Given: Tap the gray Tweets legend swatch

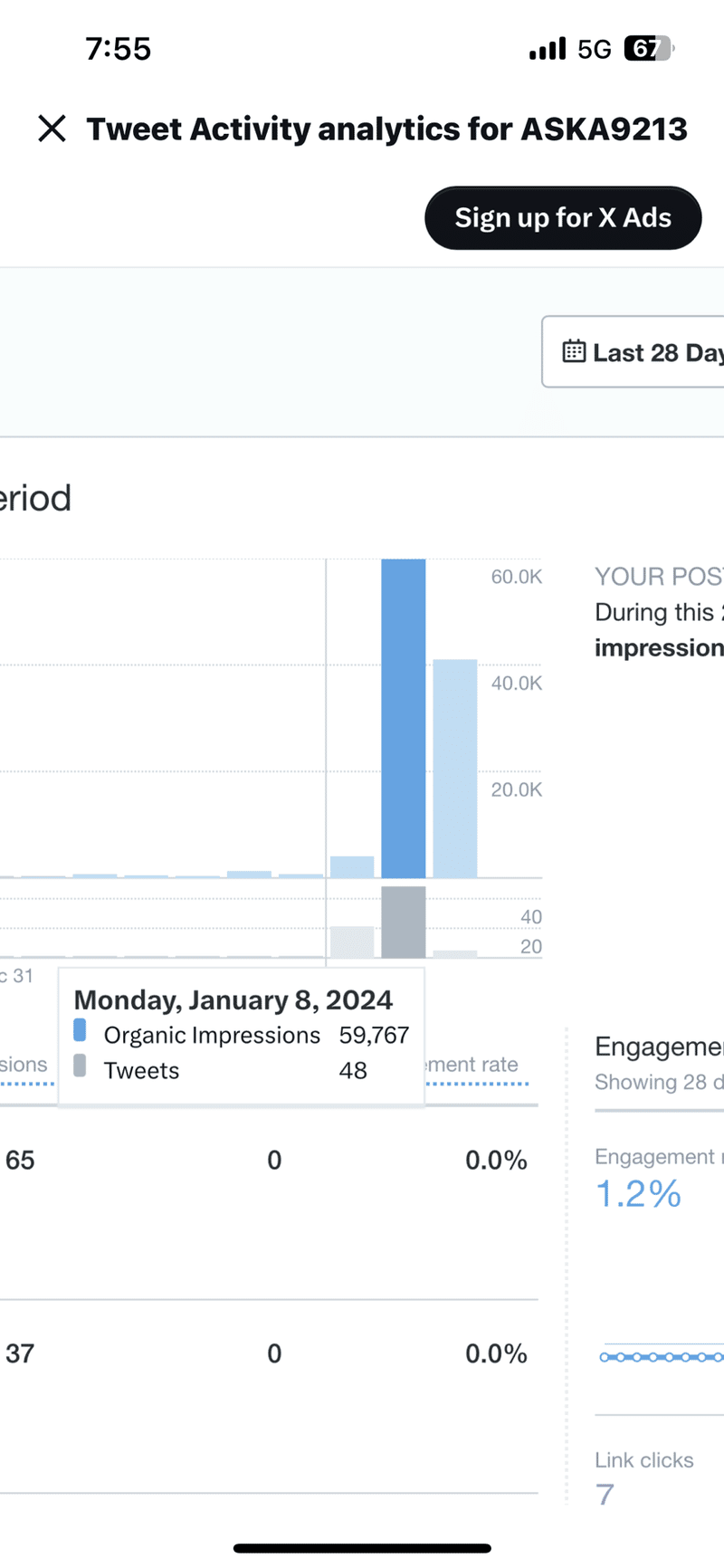Looking at the screenshot, I should [80, 1066].
